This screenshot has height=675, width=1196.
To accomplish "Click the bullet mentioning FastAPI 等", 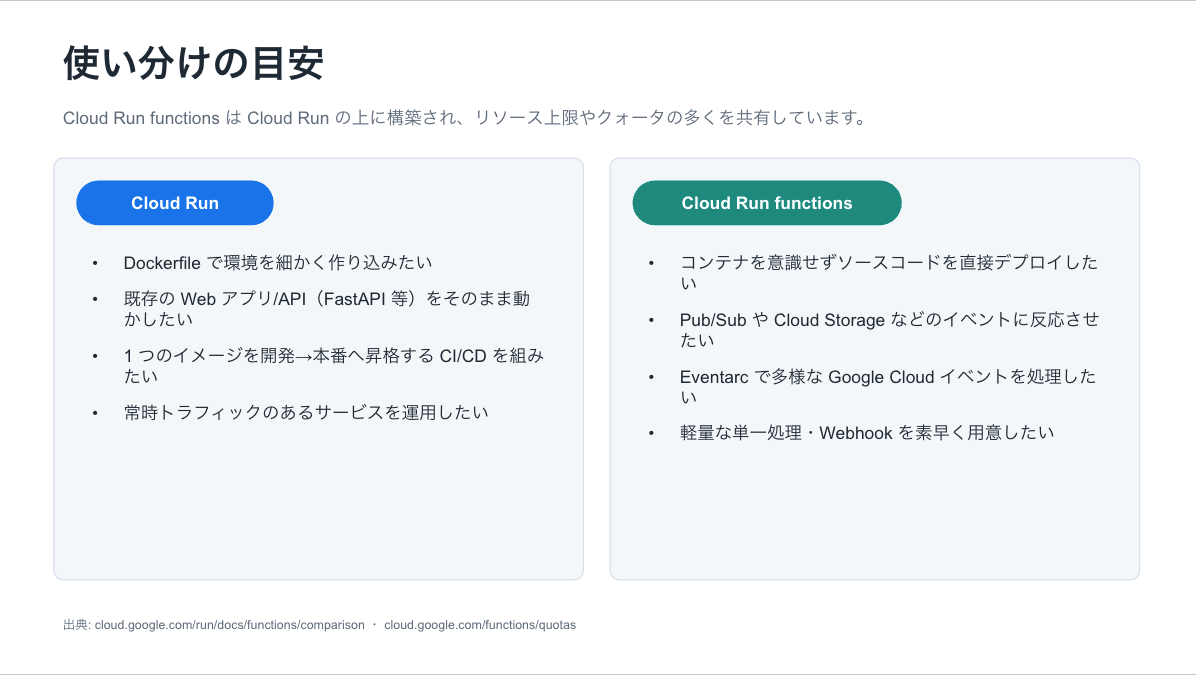I will coord(326,309).
